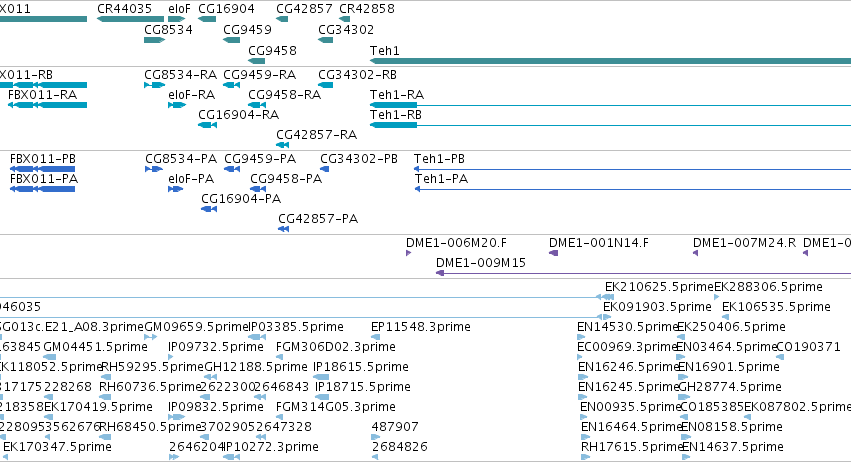851x462 pixels.
Task: Click the CG34302 gene label
Action: (346, 29)
